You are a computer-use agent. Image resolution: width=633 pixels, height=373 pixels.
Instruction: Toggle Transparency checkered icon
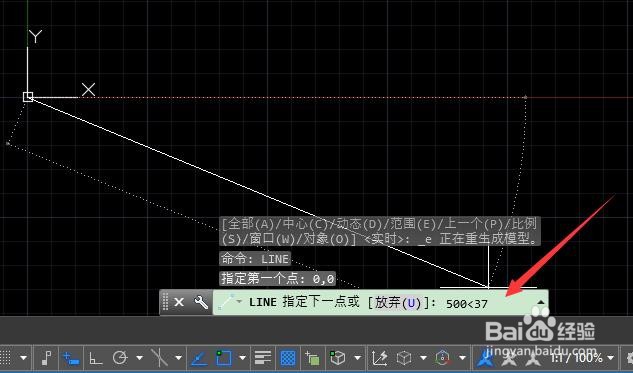[288, 358]
